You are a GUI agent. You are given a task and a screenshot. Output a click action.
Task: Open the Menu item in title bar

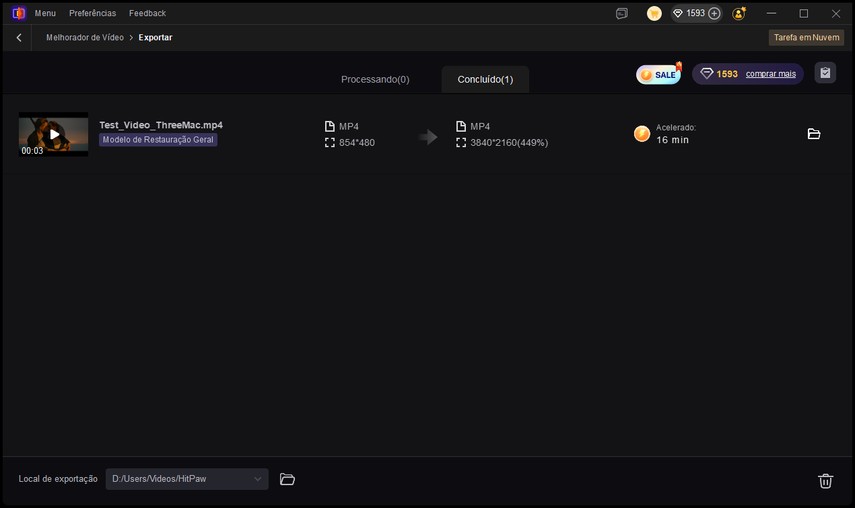pyautogui.click(x=45, y=13)
